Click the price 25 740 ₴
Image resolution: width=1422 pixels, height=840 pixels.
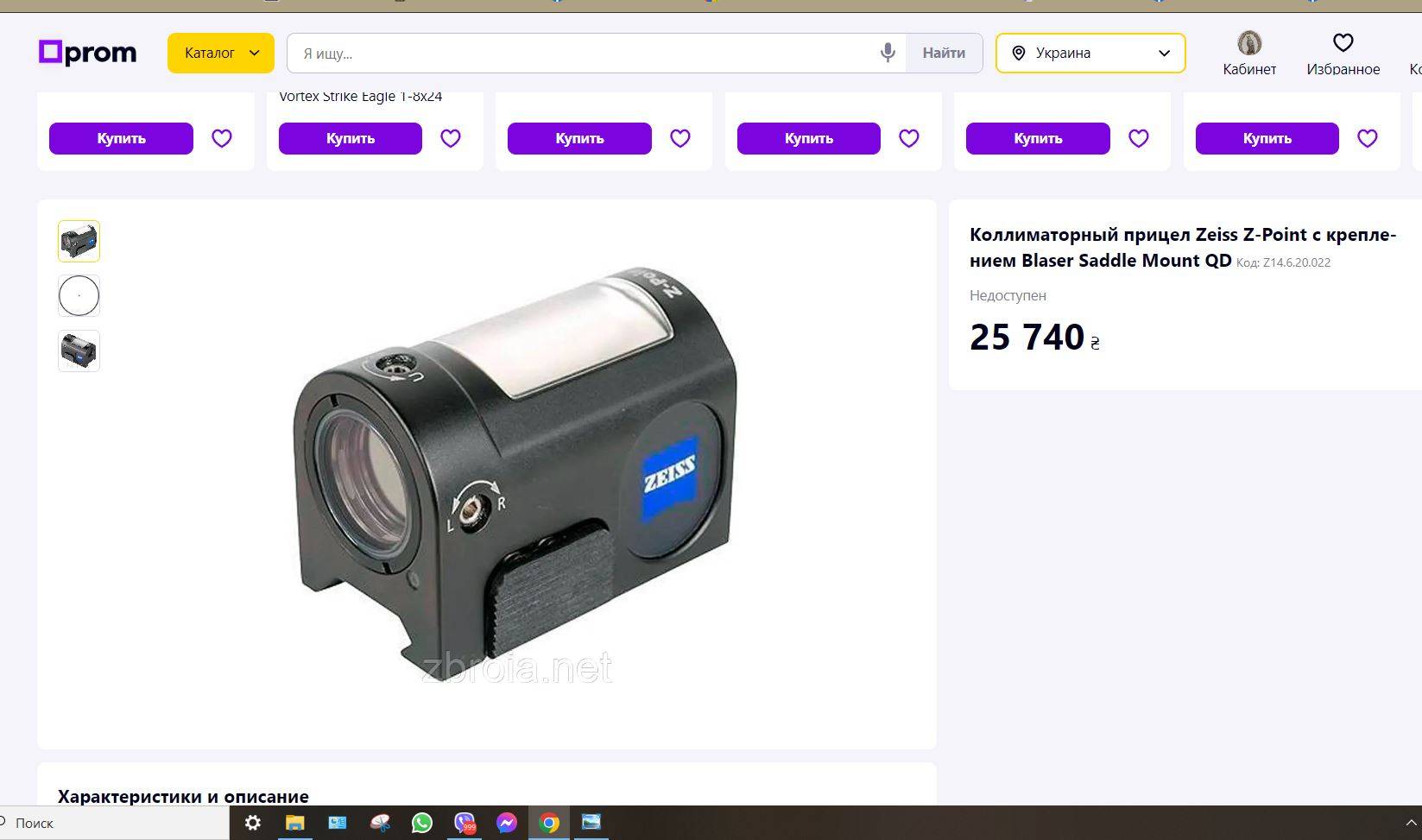(1034, 337)
